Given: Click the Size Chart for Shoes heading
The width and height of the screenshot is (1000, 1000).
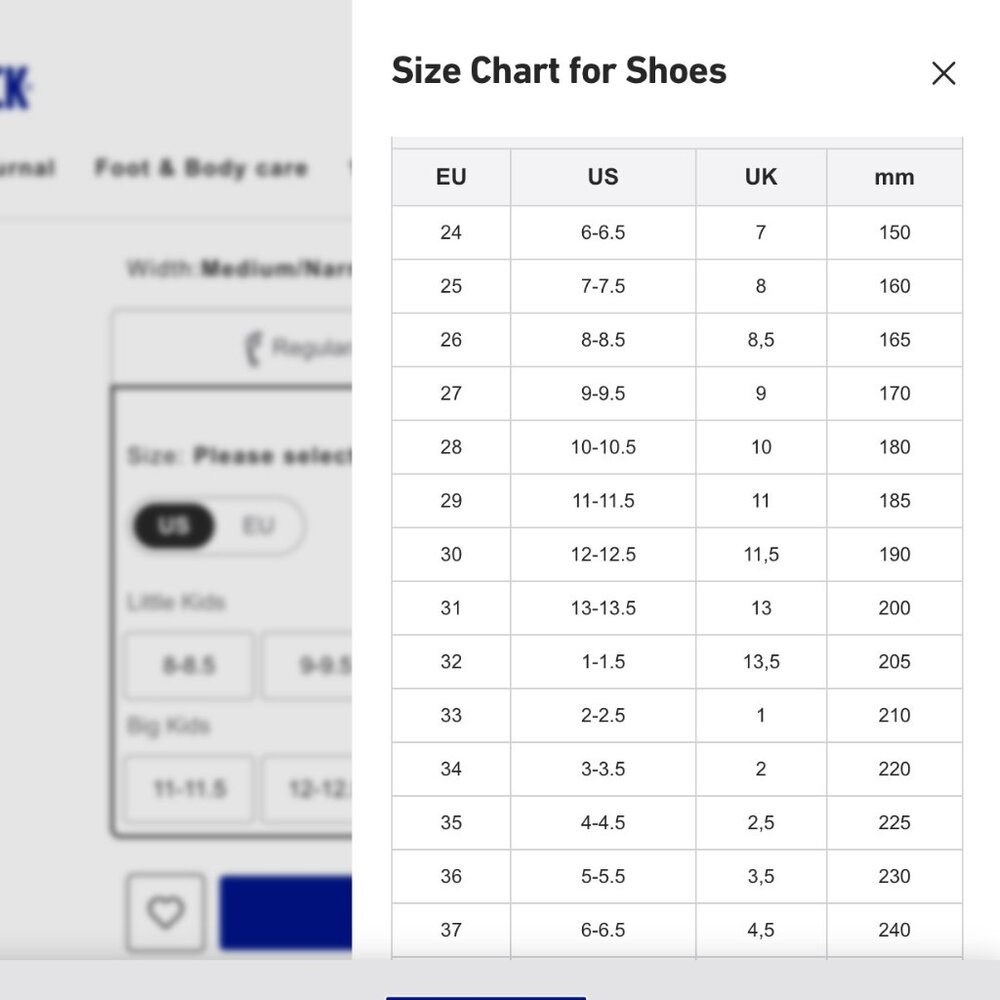Looking at the screenshot, I should pos(559,71).
